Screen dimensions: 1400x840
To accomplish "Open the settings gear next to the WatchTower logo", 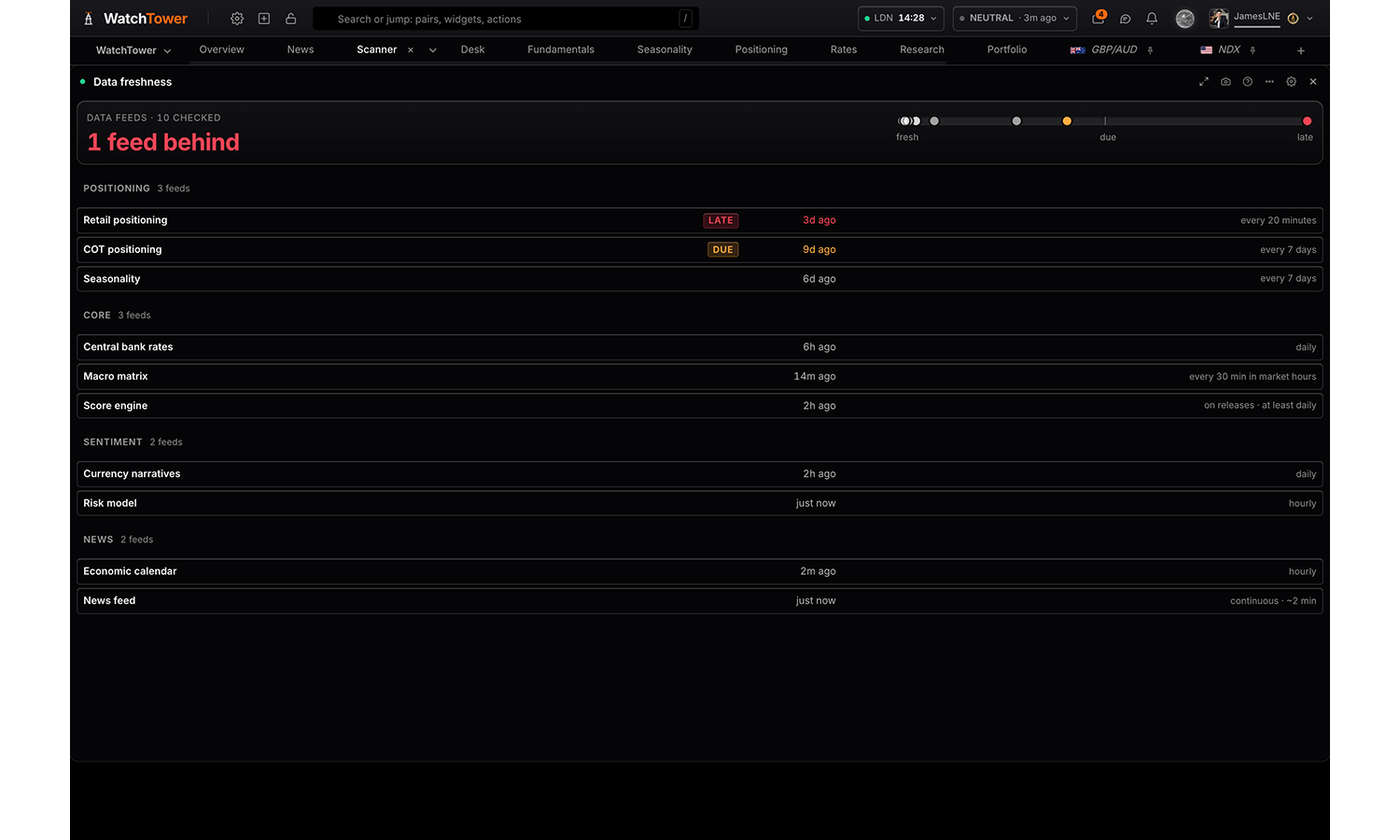I will pyautogui.click(x=237, y=19).
